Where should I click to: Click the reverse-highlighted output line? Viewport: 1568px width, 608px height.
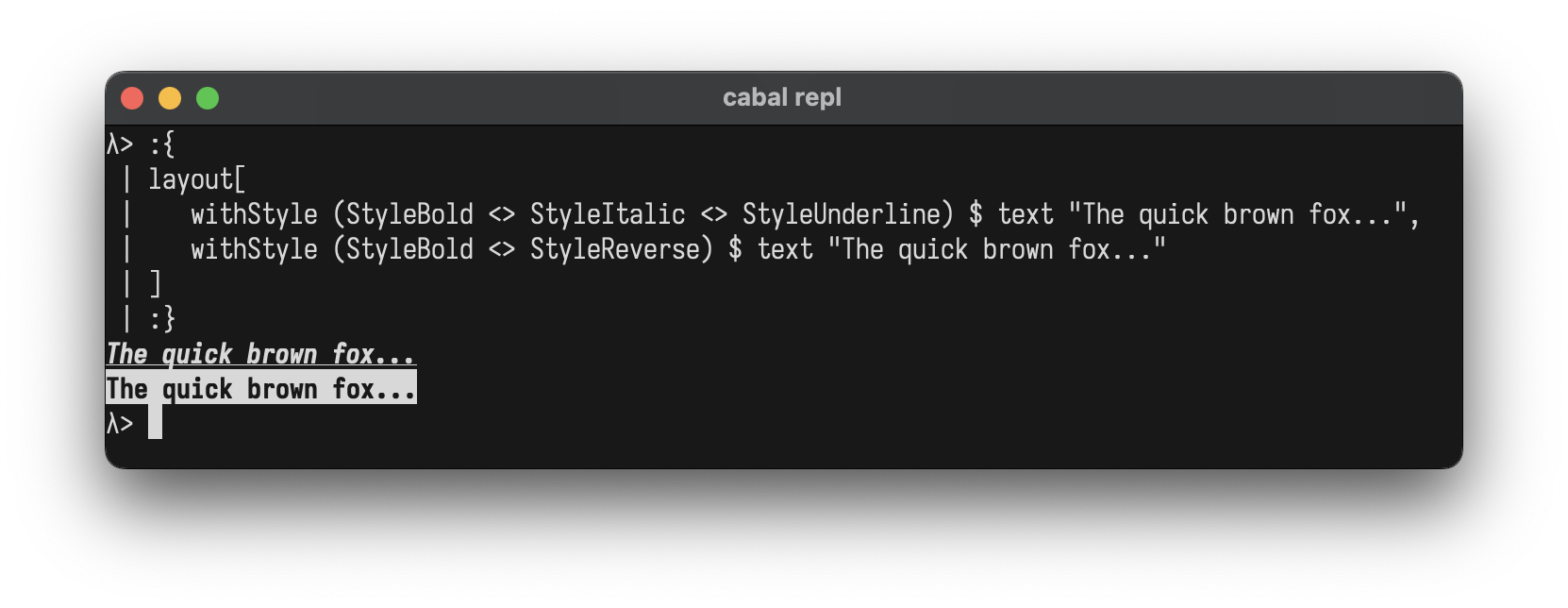pos(260,389)
